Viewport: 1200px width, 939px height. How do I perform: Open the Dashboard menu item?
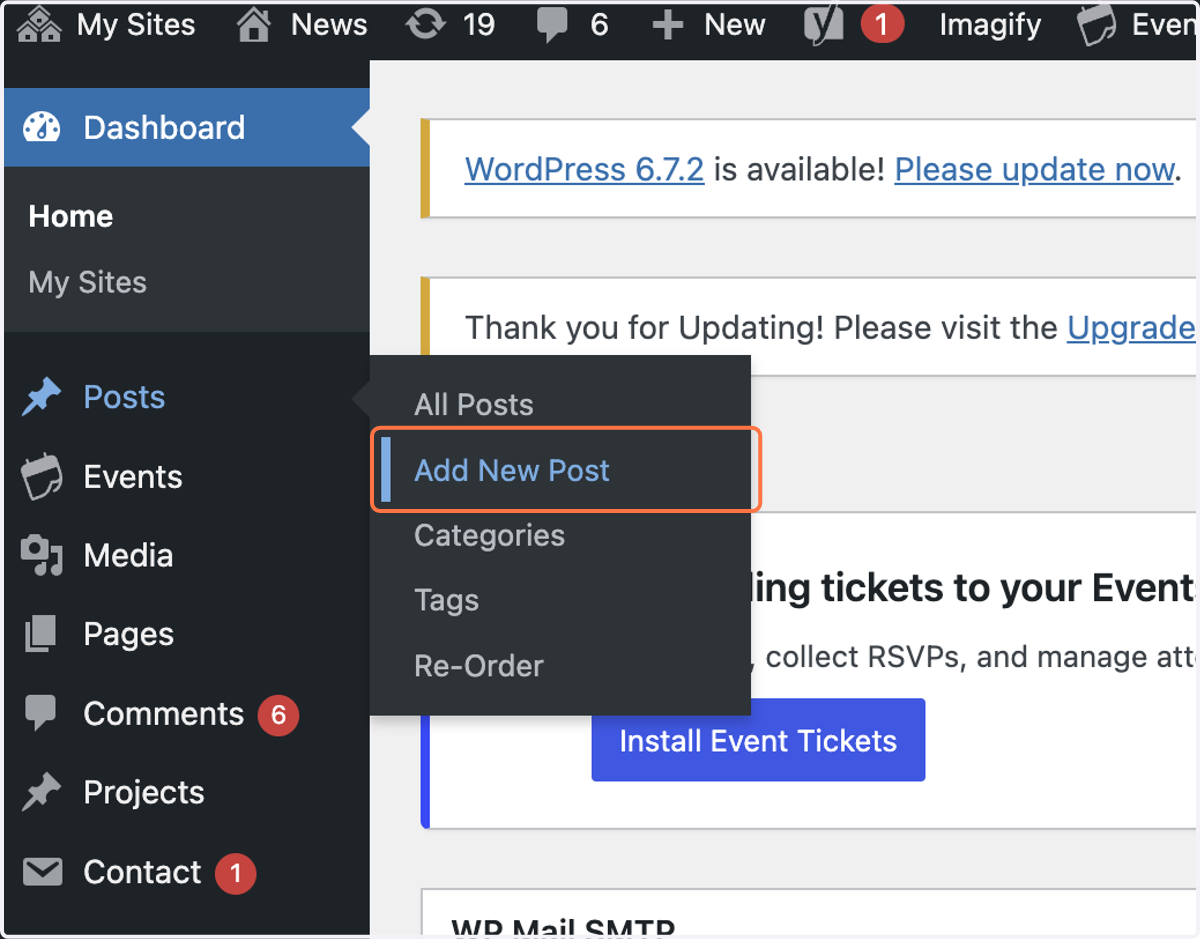tap(187, 127)
